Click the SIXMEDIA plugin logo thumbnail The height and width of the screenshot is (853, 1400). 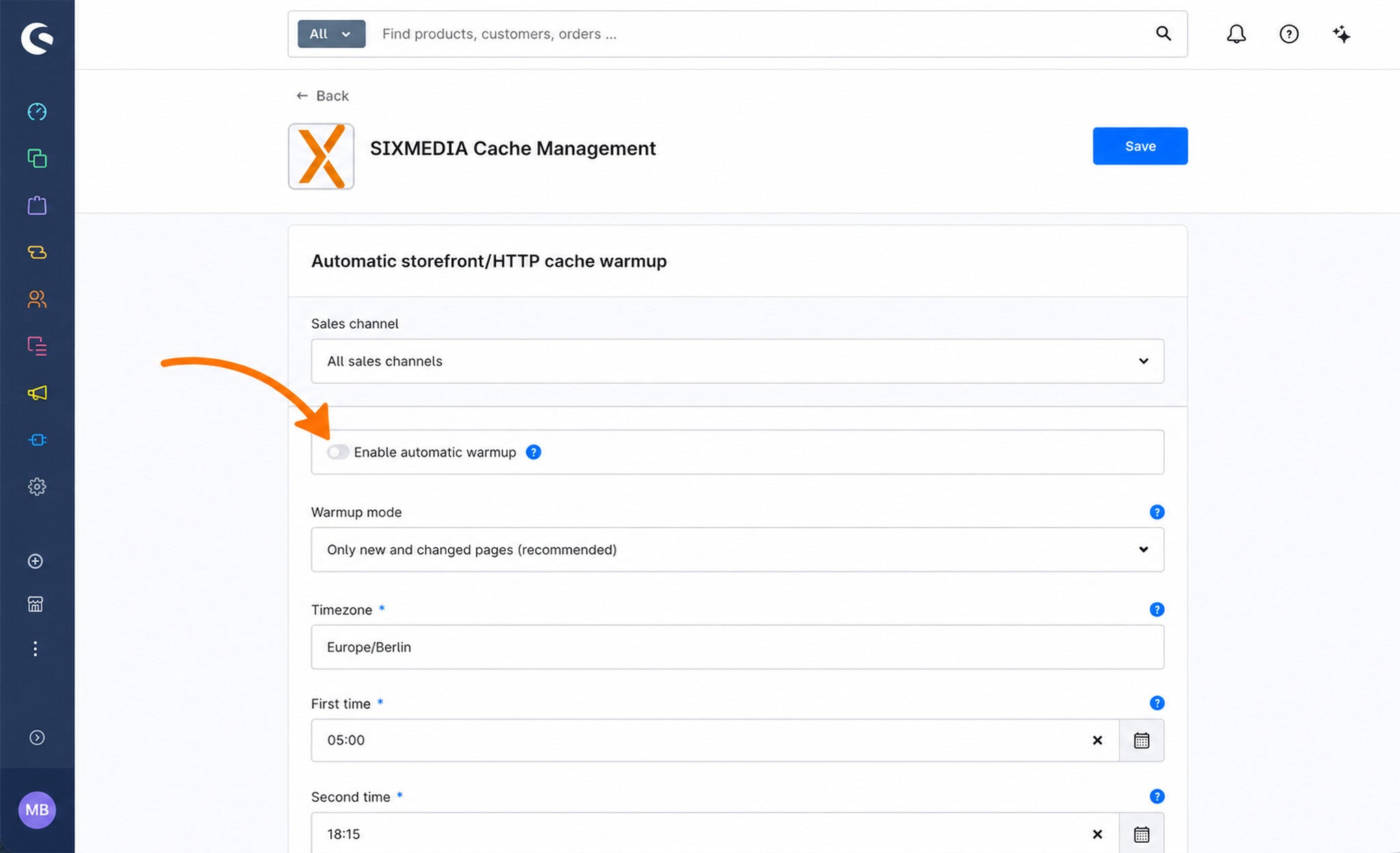pos(321,156)
